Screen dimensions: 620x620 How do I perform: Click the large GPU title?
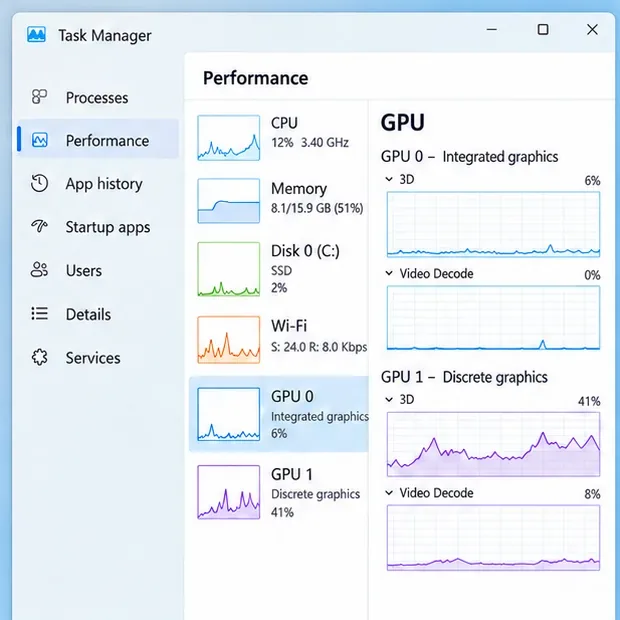pos(403,122)
